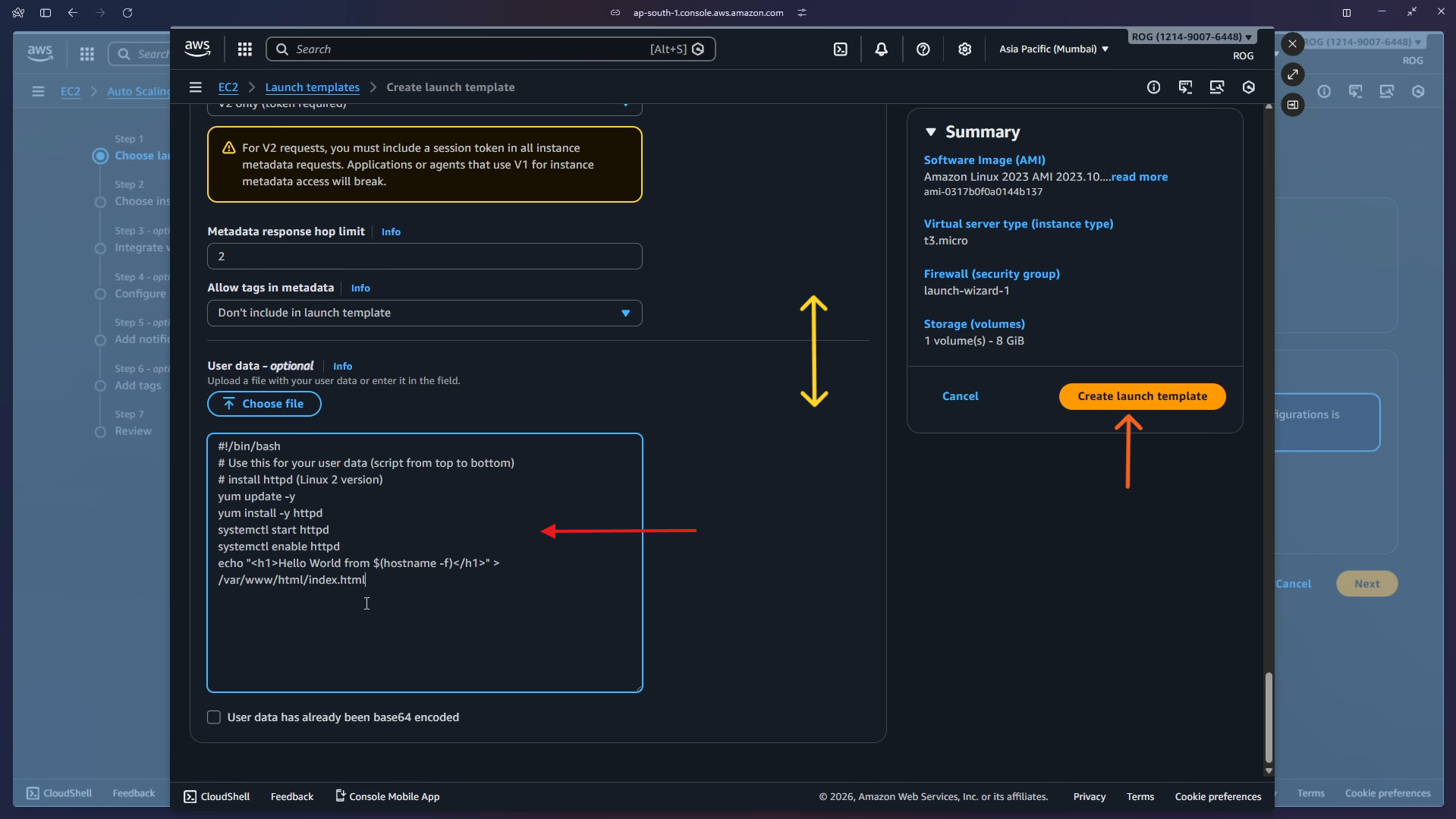Viewport: 1456px width, 819px height.
Task: Click the info icon beside the breadcrumb
Action: click(1153, 87)
